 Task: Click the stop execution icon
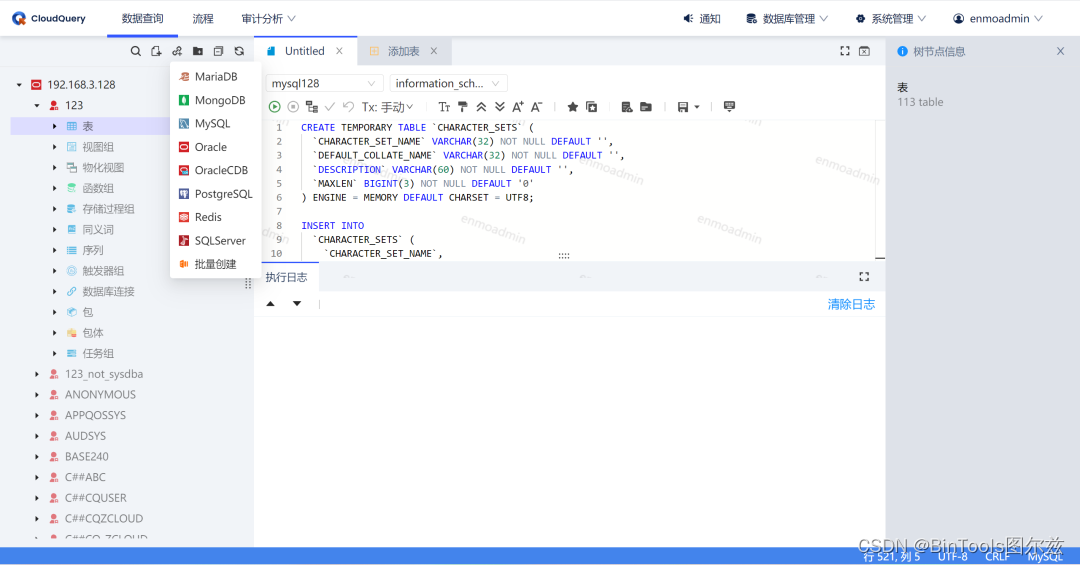(293, 107)
